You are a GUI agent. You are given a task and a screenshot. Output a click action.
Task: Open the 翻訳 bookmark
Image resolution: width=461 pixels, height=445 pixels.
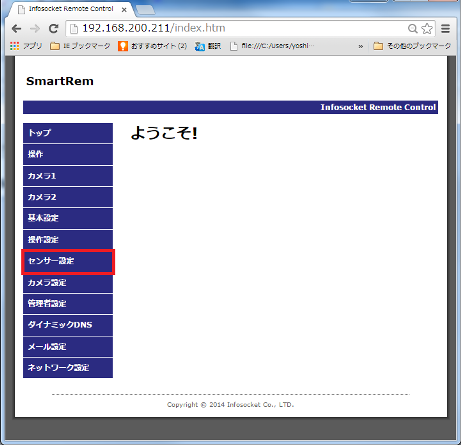pyautogui.click(x=208, y=46)
